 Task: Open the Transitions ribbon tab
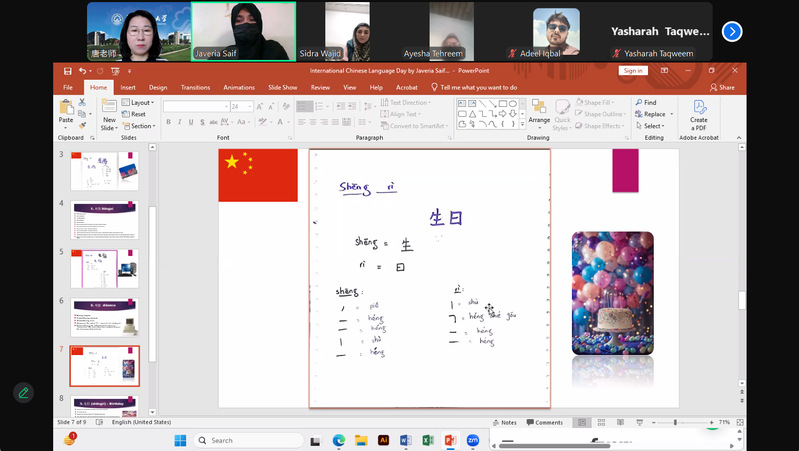click(x=195, y=88)
